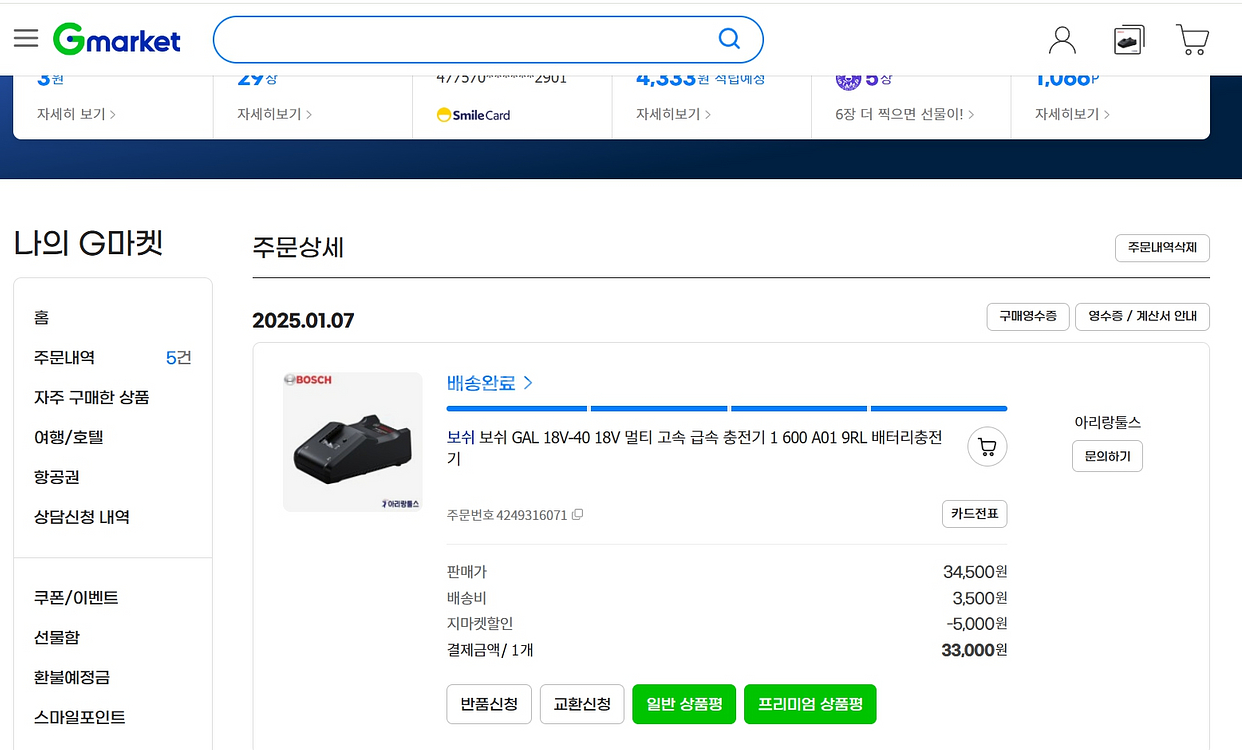Select the 3,500원 shipping fee
This screenshot has width=1242, height=750.
point(979,598)
